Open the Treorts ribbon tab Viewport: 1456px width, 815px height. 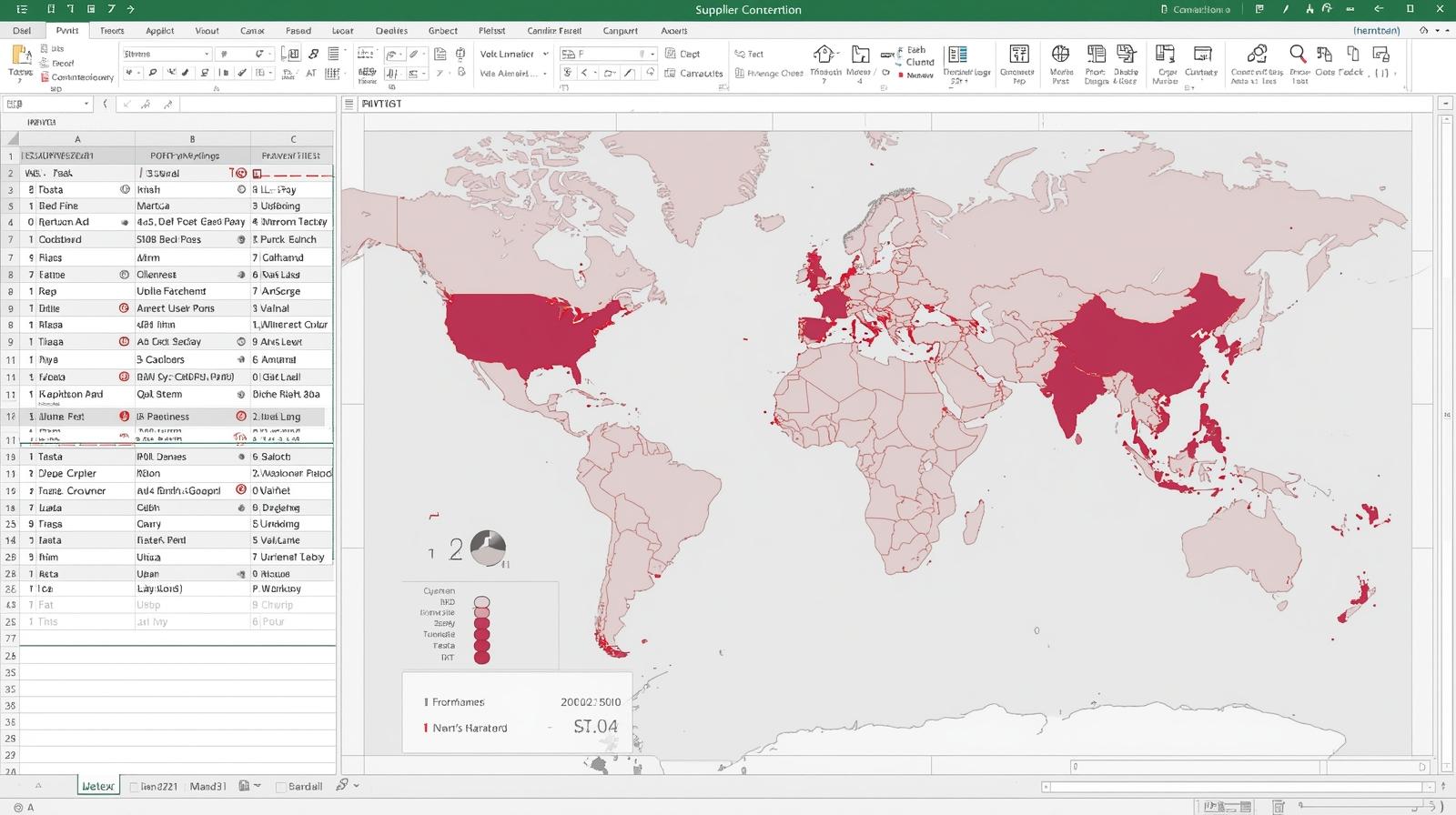pos(112,31)
